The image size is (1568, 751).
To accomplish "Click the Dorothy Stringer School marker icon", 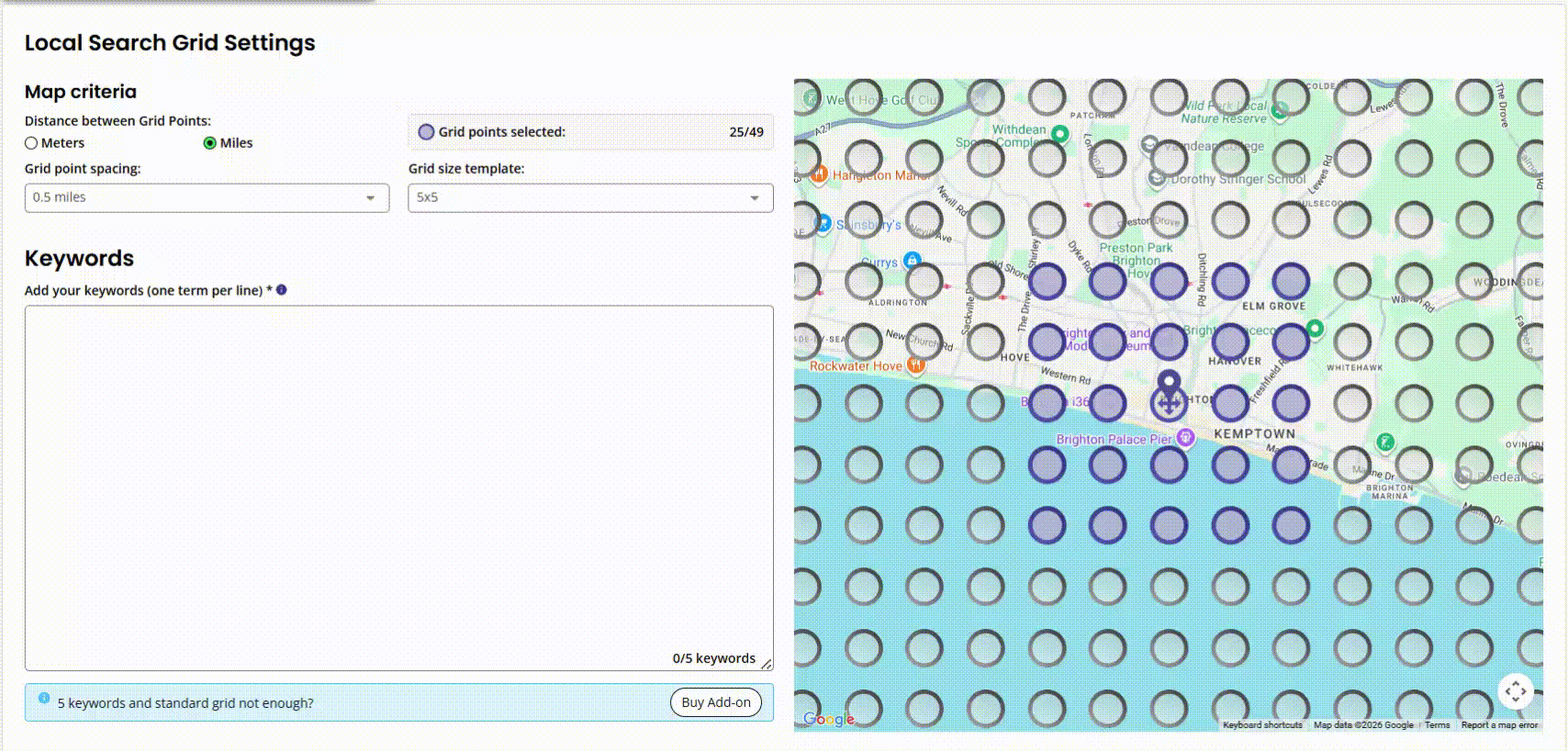I will click(x=1157, y=177).
